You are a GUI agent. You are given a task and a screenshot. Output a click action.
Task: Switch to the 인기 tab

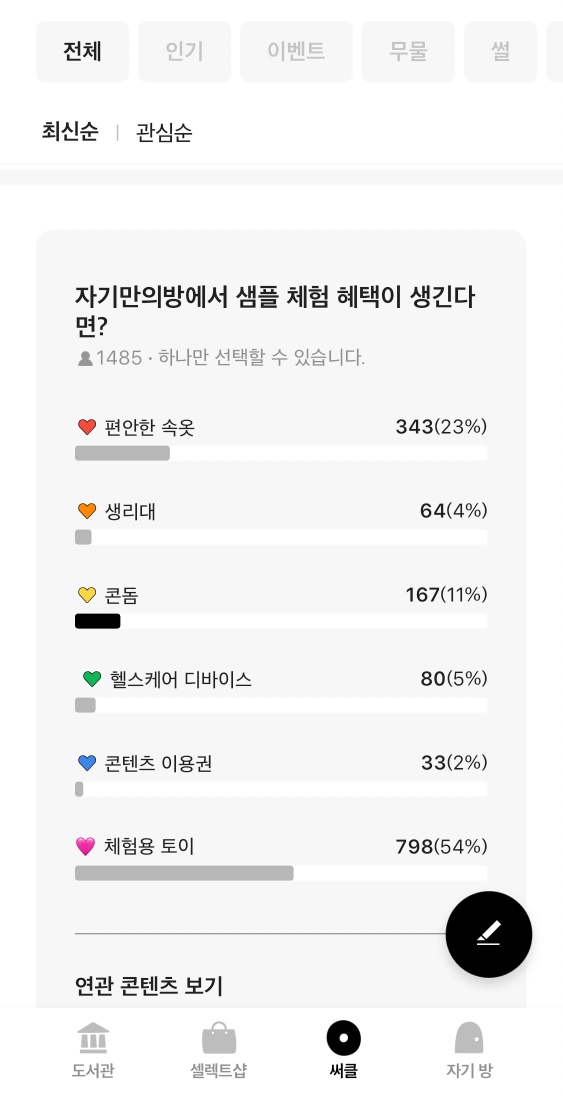tap(184, 52)
